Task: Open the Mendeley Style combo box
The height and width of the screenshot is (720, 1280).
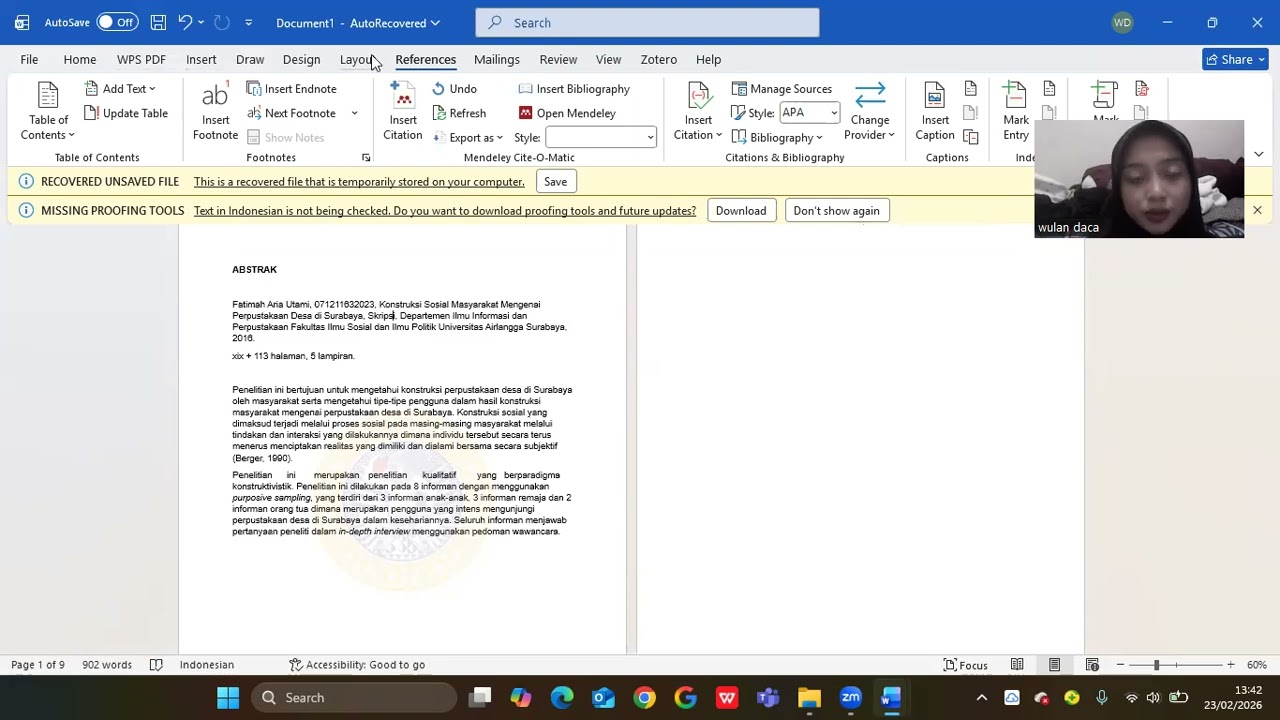Action: [601, 138]
